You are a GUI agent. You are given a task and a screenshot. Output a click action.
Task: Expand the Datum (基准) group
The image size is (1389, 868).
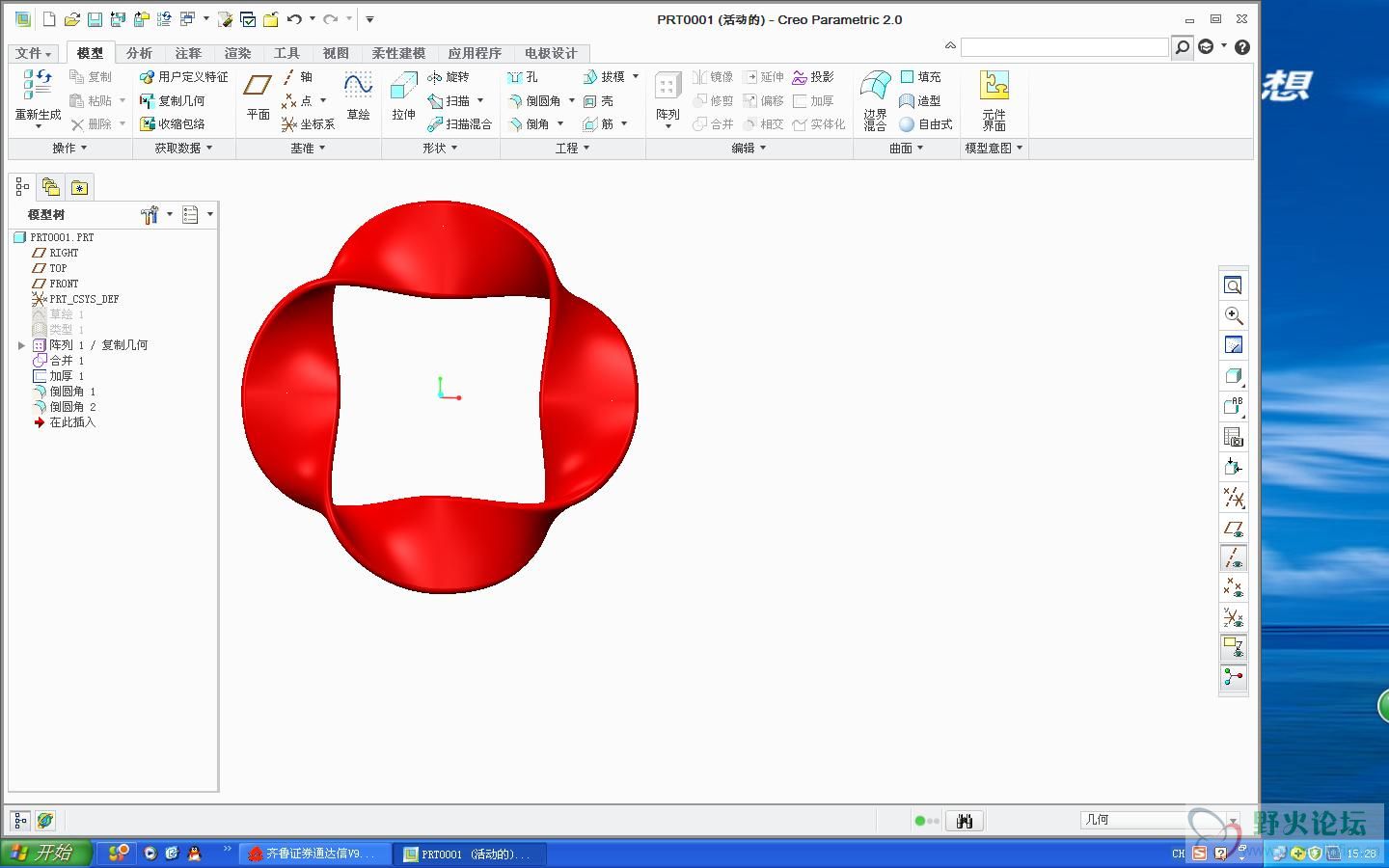309,149
